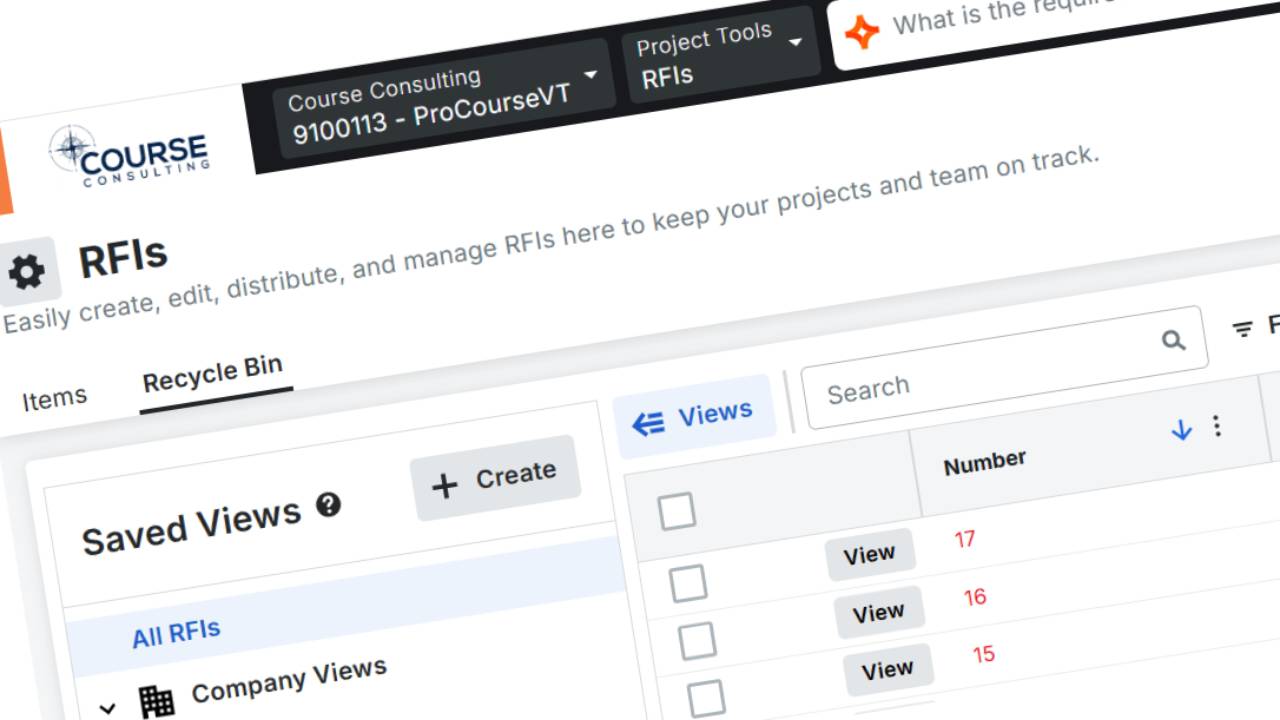This screenshot has height=720, width=1280.
Task: Click the search magnifier icon
Action: tap(1173, 341)
